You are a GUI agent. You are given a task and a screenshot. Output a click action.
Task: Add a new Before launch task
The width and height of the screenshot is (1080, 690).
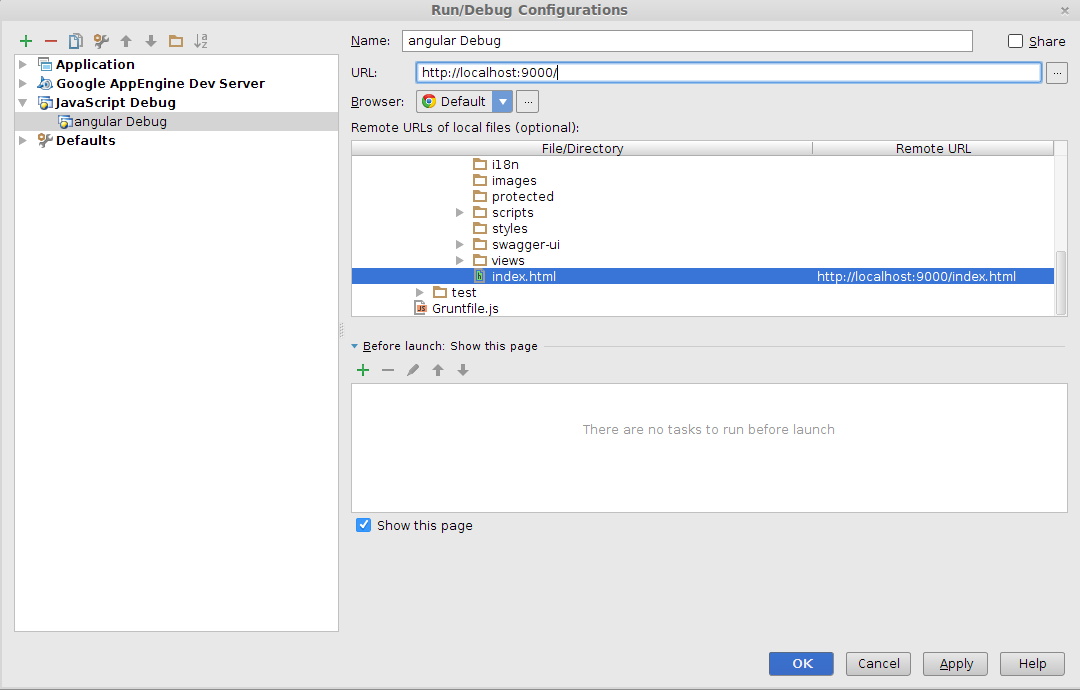363,369
